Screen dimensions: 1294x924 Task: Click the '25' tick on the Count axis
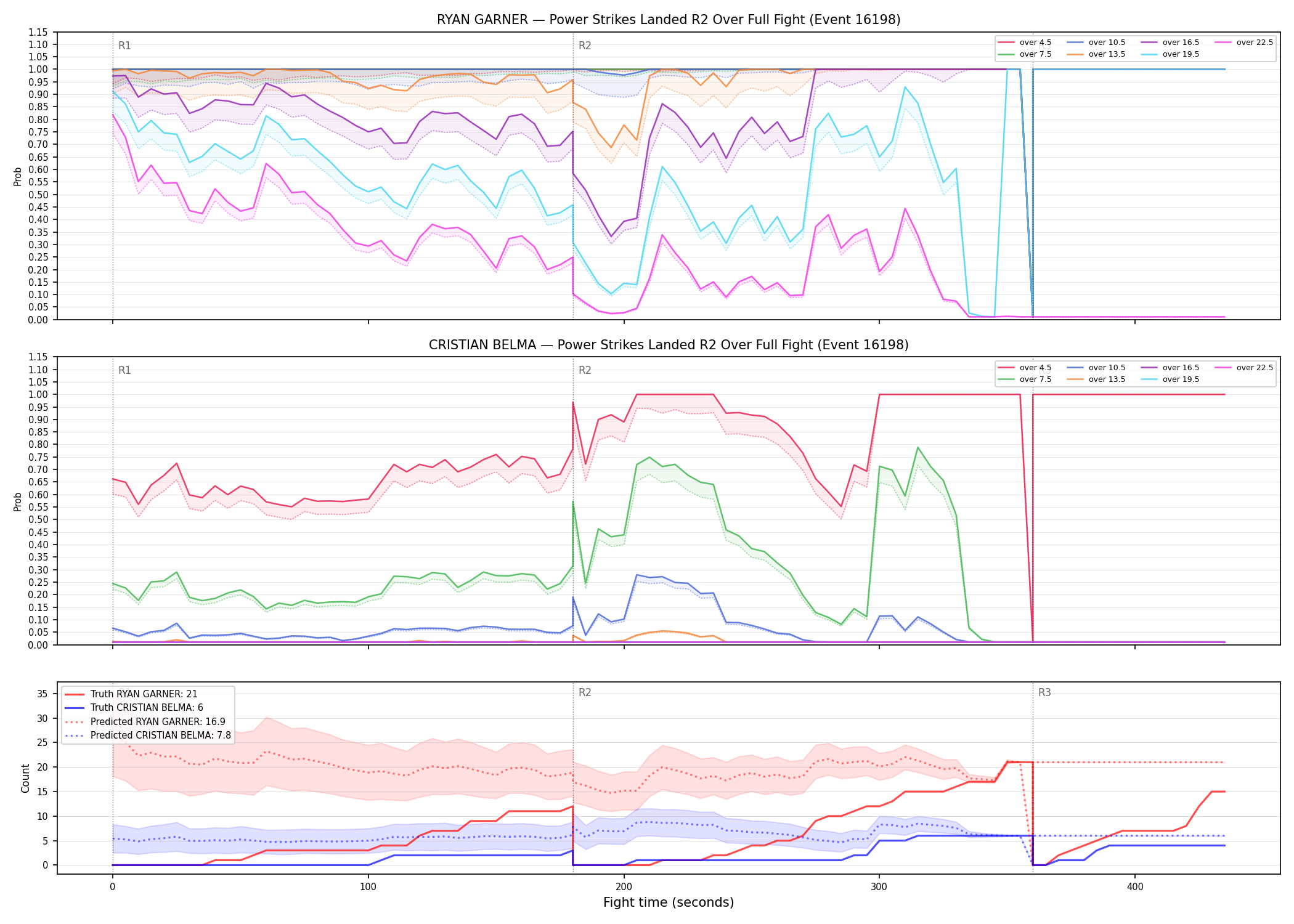42,743
